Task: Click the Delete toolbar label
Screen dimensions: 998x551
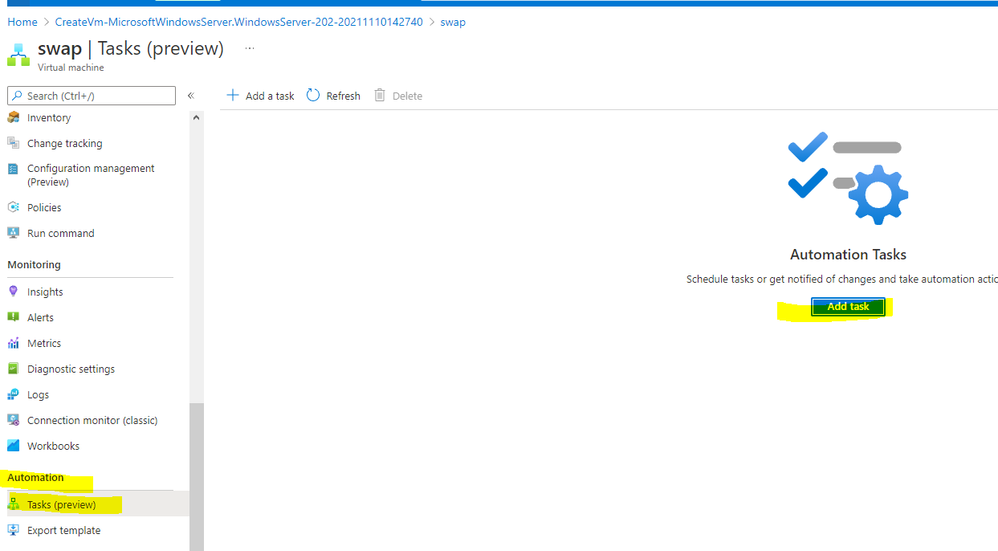Action: [407, 95]
